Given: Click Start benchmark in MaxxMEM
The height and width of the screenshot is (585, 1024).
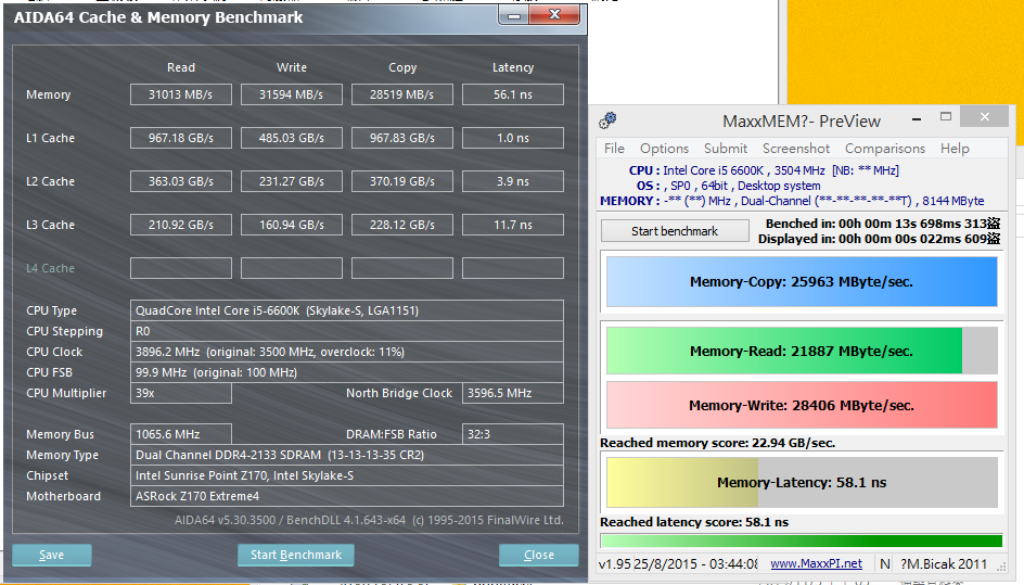Looking at the screenshot, I should (675, 231).
